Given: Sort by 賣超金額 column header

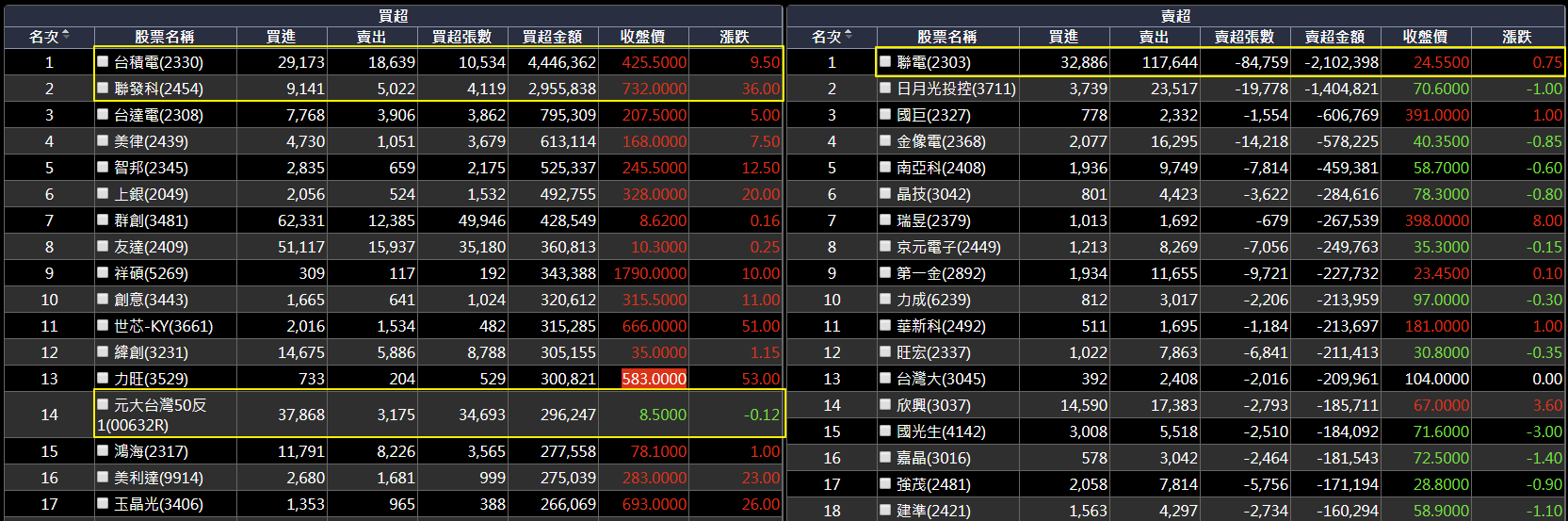Looking at the screenshot, I should 1335,37.
